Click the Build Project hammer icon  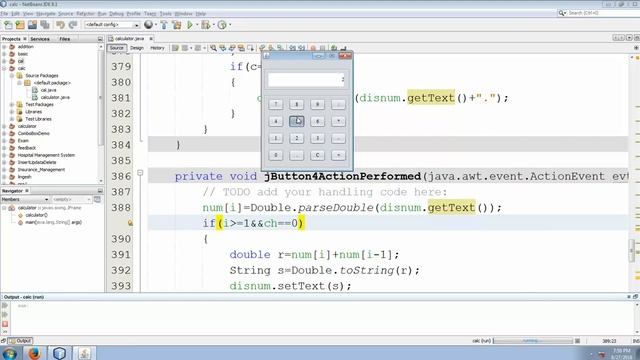(164, 25)
